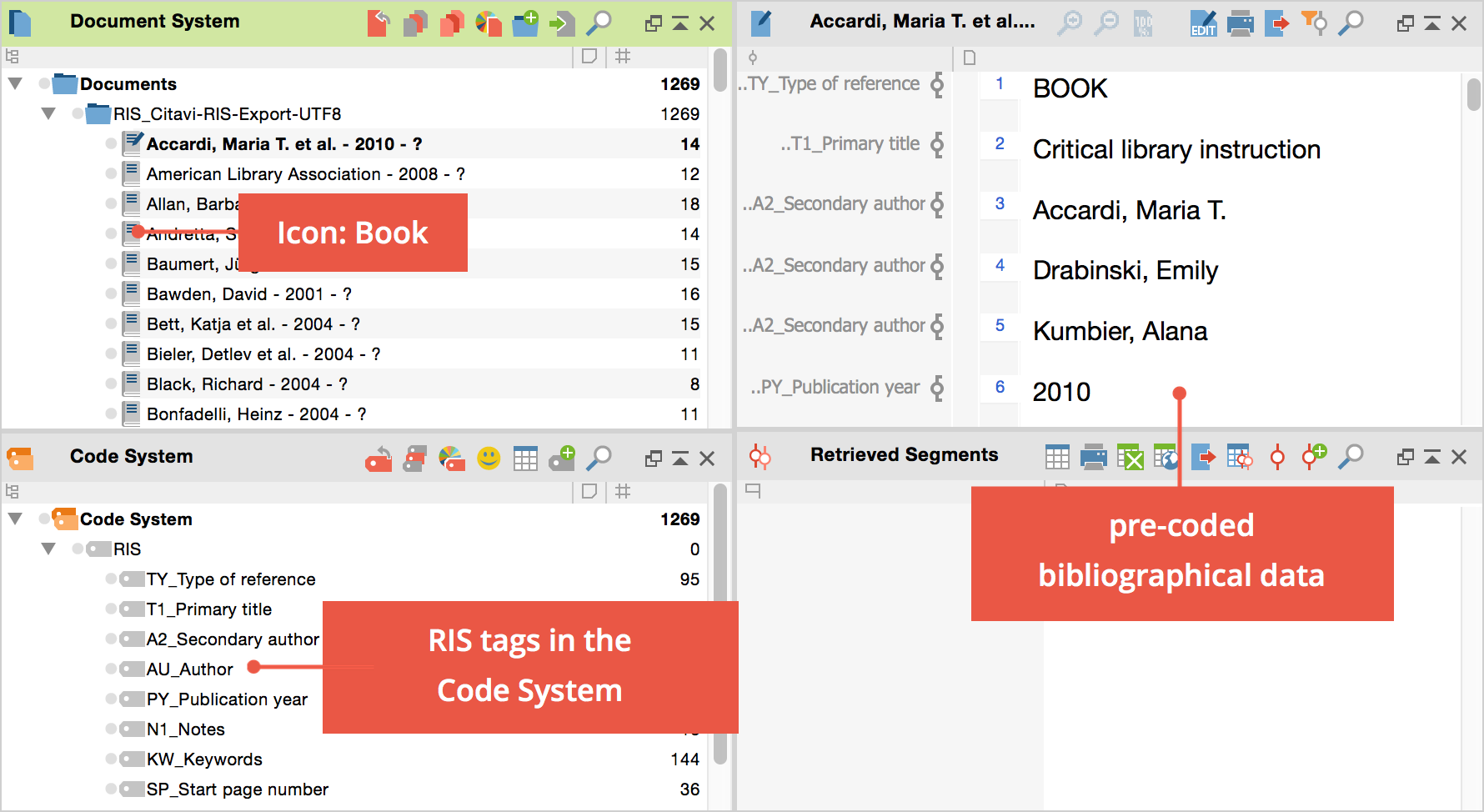Click Edit Mode icon in Document Browser

pos(1203,23)
